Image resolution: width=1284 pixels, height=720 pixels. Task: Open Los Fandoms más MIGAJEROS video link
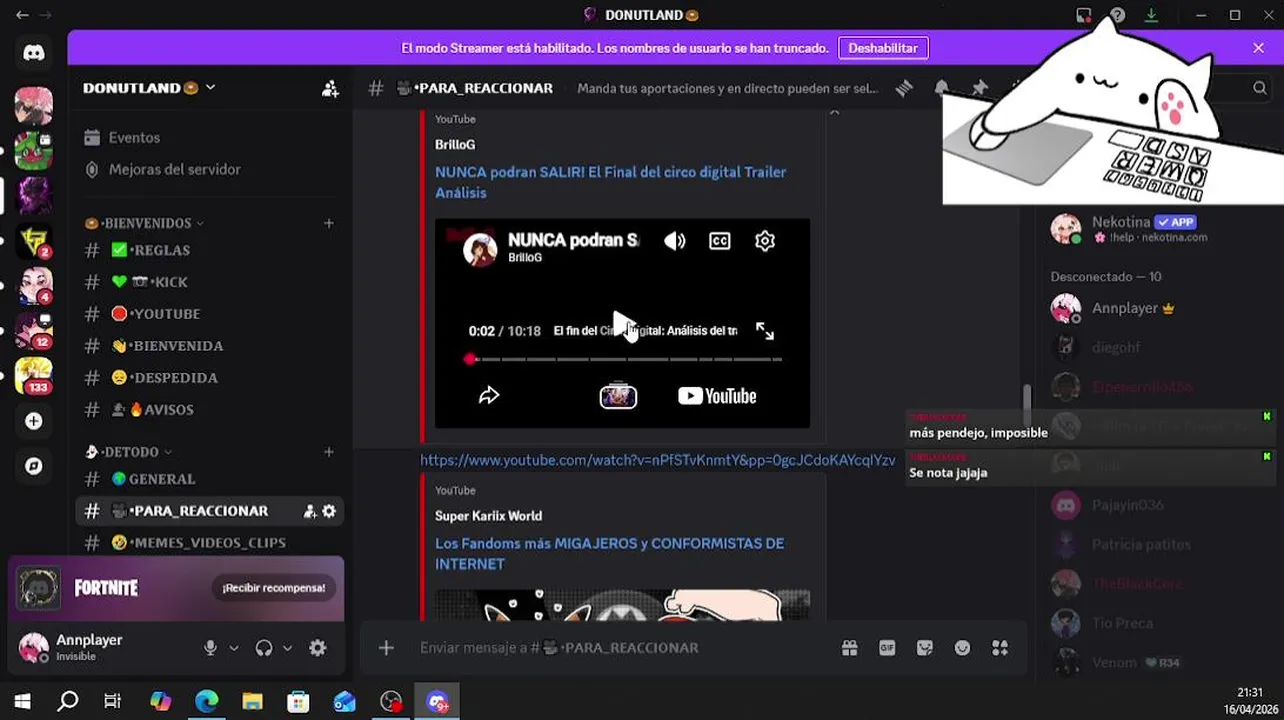click(x=609, y=554)
